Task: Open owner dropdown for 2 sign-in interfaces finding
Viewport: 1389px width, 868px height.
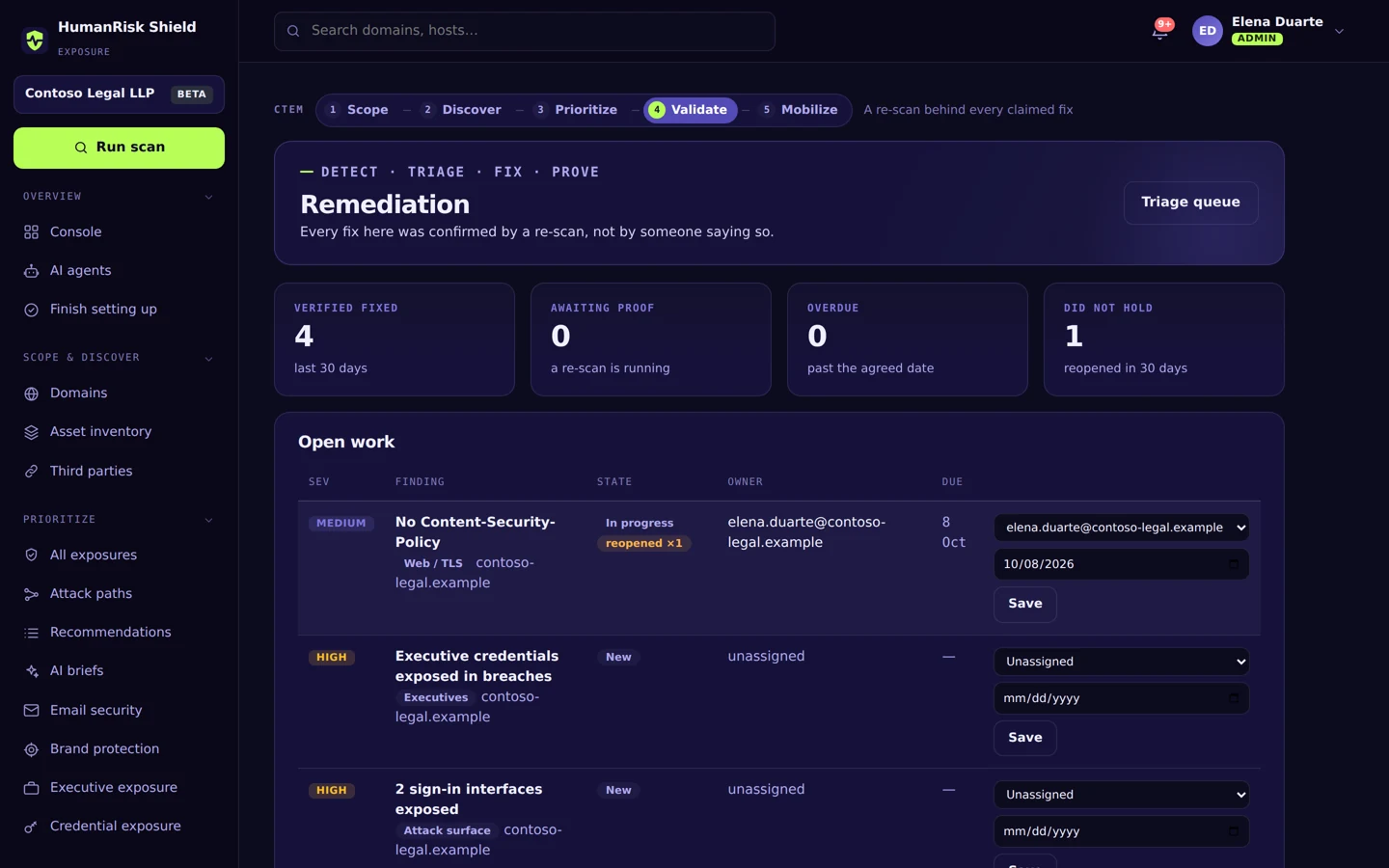Action: (x=1122, y=795)
